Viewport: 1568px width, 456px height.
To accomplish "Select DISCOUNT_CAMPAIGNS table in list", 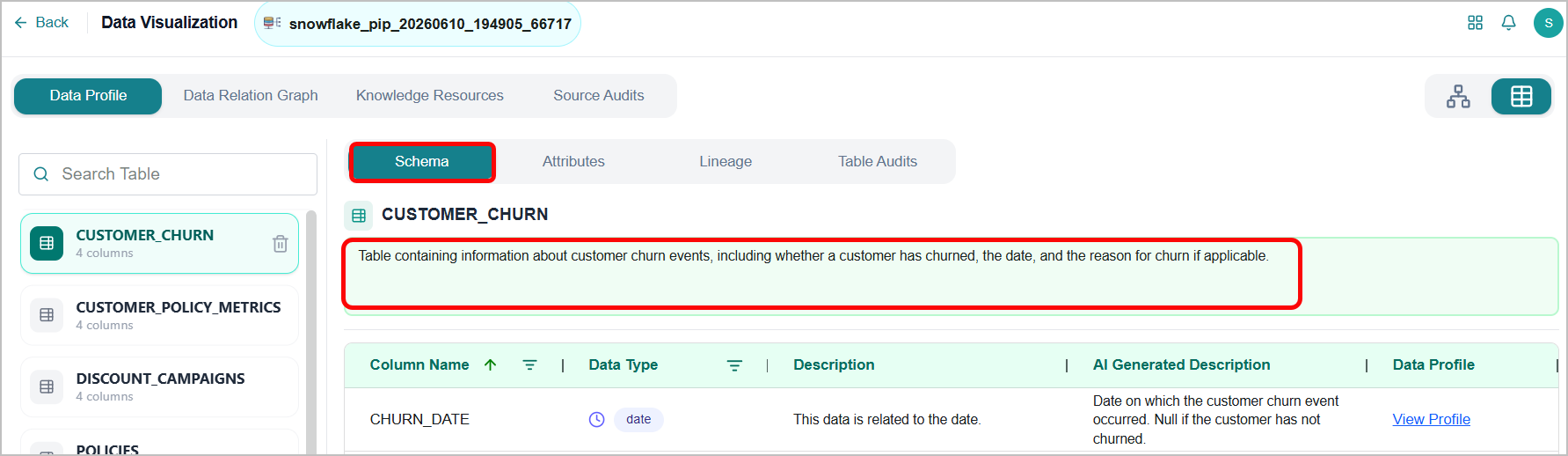I will point(159,387).
